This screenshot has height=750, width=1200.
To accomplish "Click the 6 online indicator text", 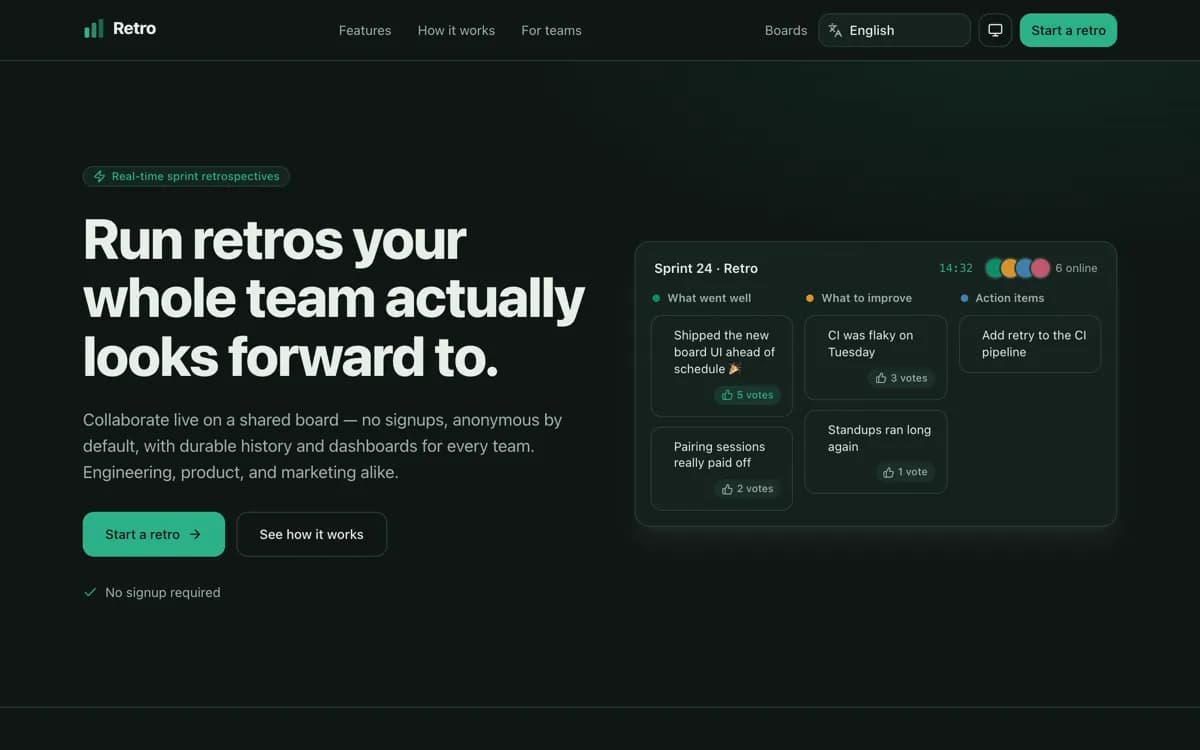I will (x=1076, y=268).
